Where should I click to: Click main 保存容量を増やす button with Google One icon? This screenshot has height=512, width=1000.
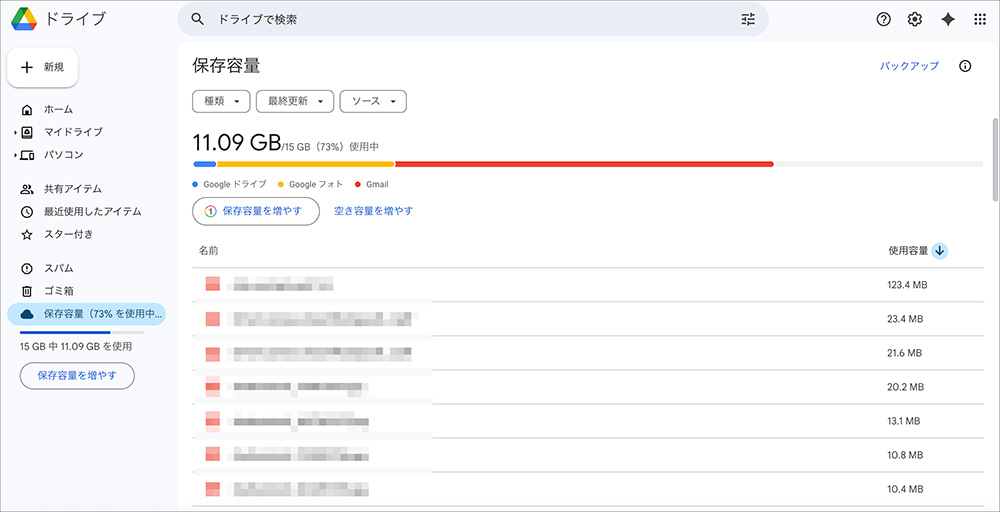click(256, 211)
